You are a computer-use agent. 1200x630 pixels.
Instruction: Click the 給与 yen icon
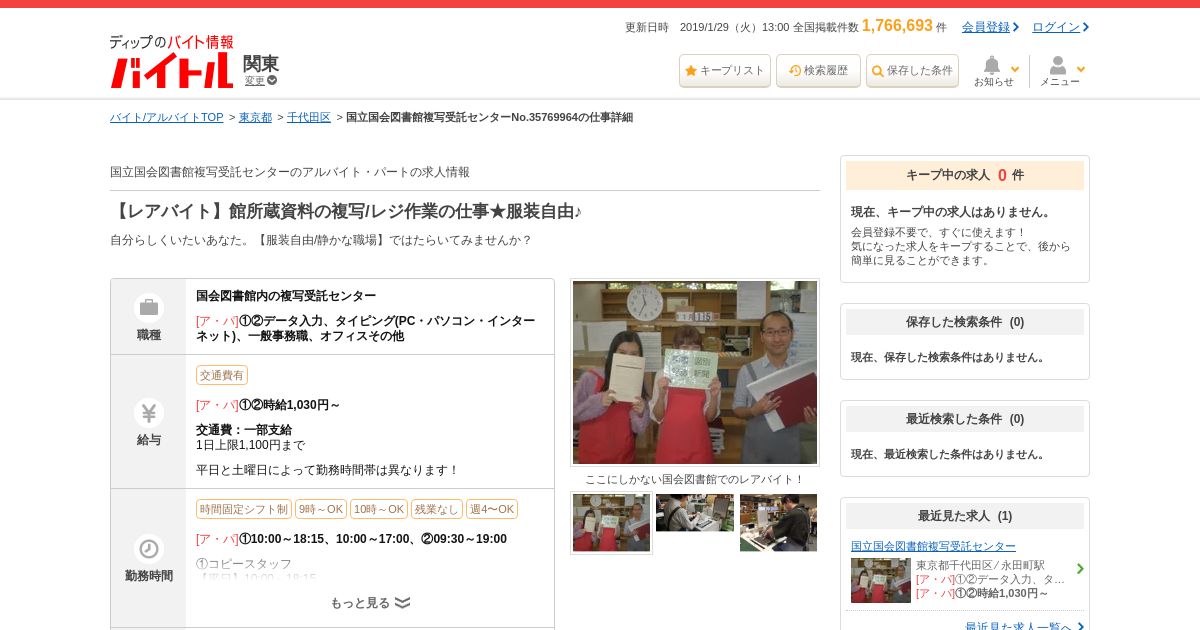(x=149, y=413)
